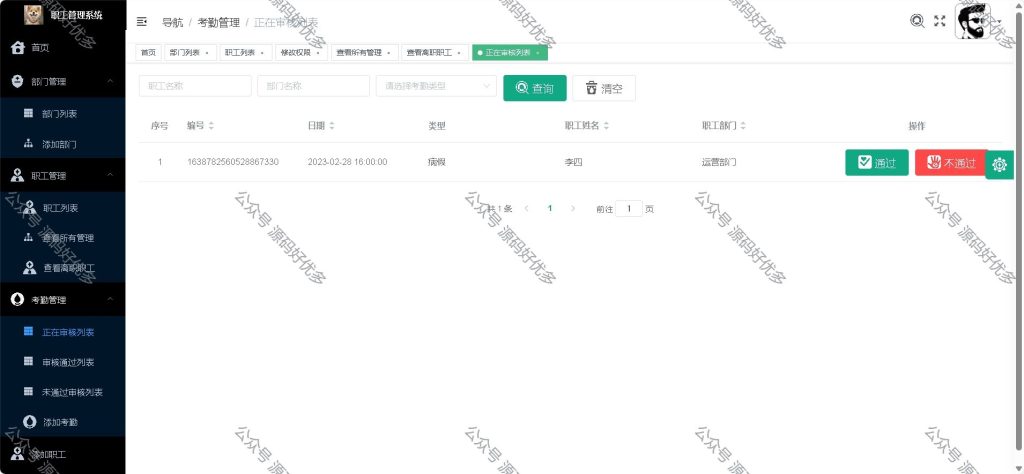
Task: Focus the 前往 page jump input
Action: tap(629, 209)
